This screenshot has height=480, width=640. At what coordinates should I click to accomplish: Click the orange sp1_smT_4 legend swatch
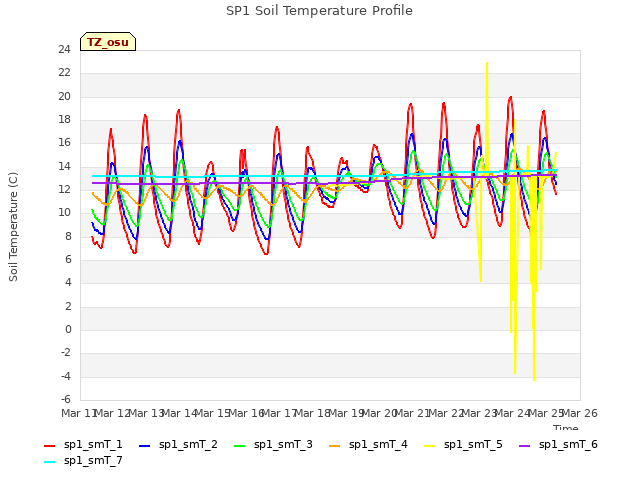(x=334, y=446)
